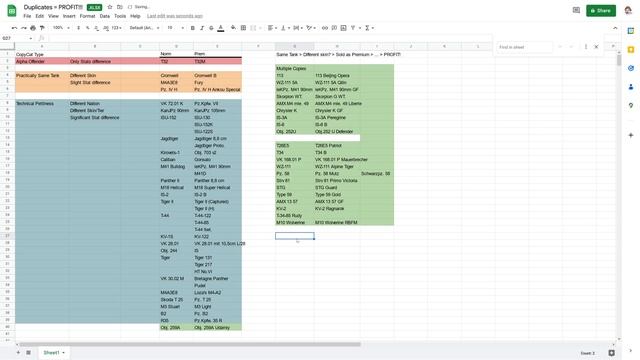
Task: Click the Explore button at the bottom right
Action: (611, 353)
